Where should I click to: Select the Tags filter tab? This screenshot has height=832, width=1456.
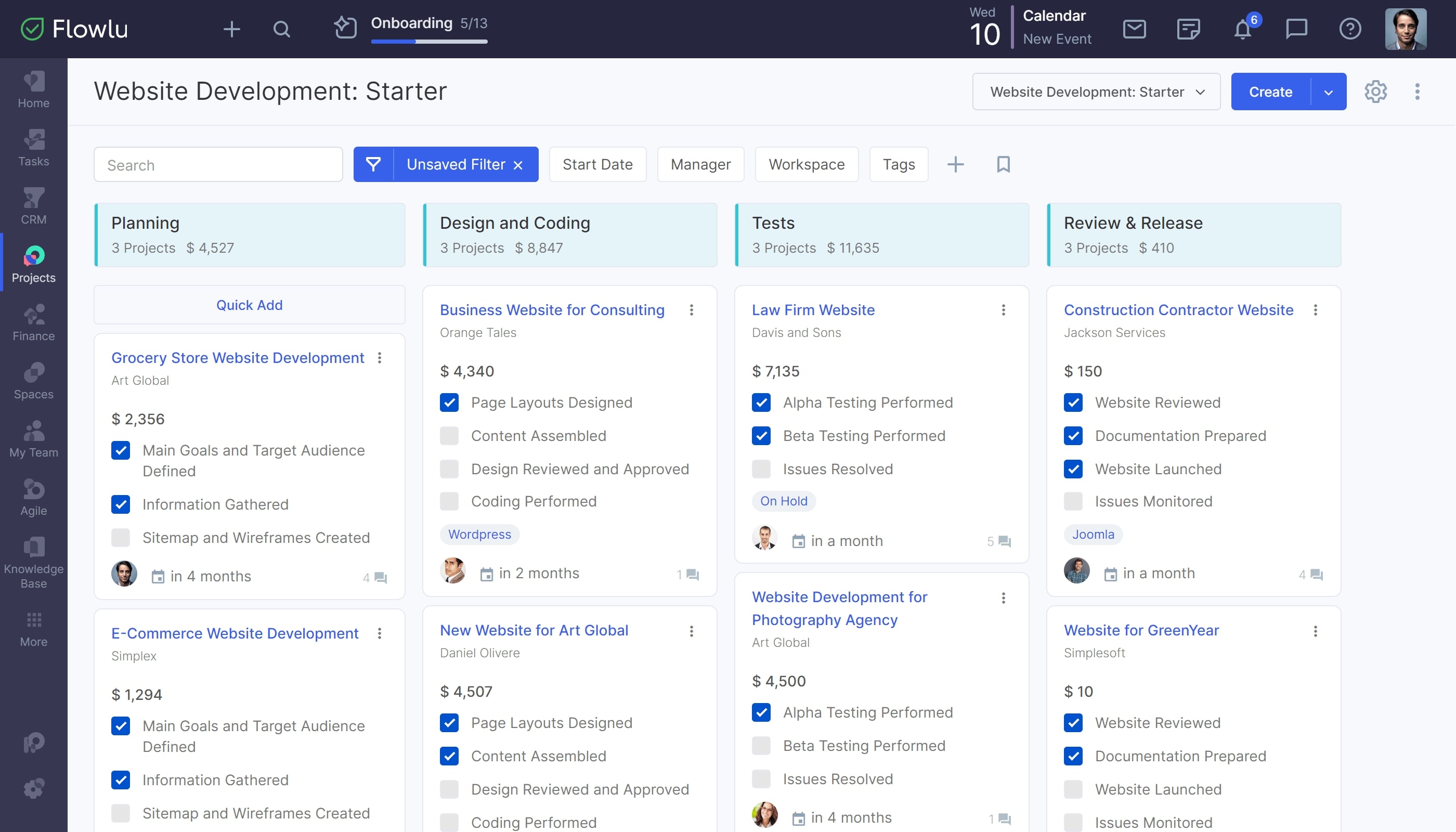click(898, 163)
